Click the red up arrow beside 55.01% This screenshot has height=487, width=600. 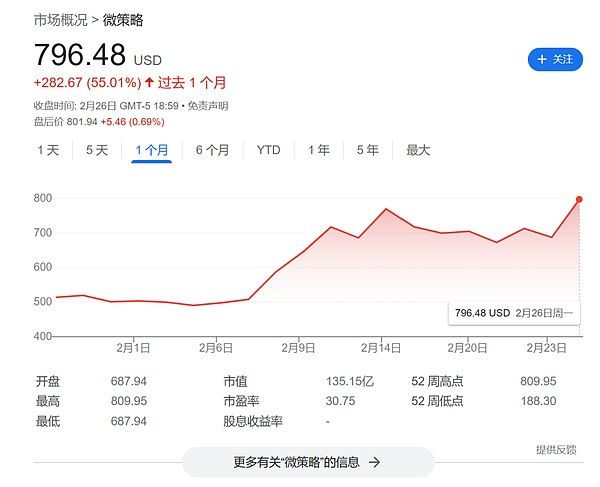[149, 83]
